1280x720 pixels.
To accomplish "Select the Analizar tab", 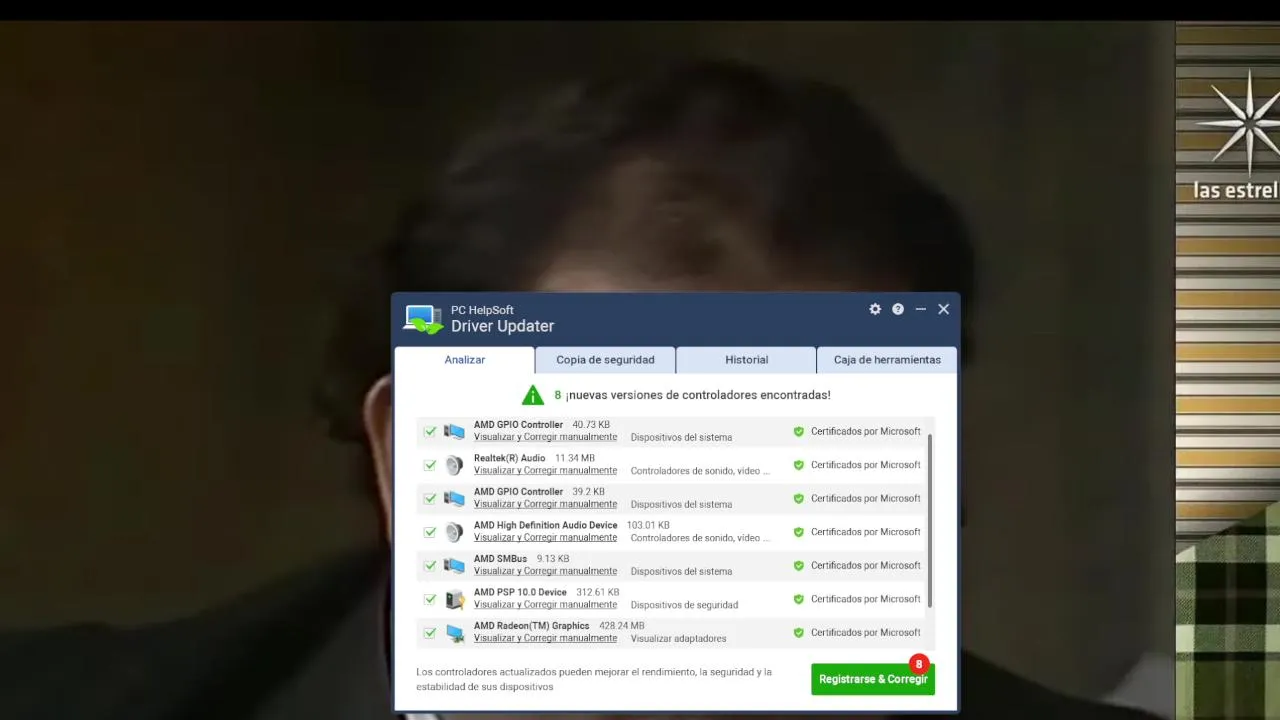I will [x=464, y=360].
